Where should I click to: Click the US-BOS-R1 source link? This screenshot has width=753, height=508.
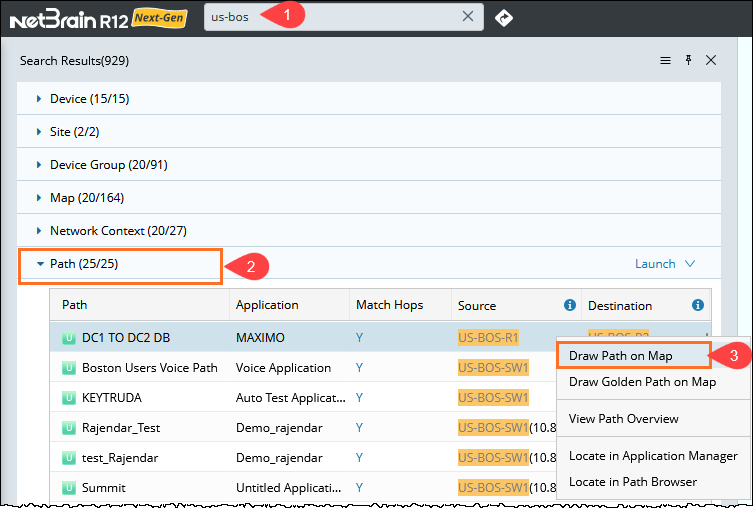488,338
